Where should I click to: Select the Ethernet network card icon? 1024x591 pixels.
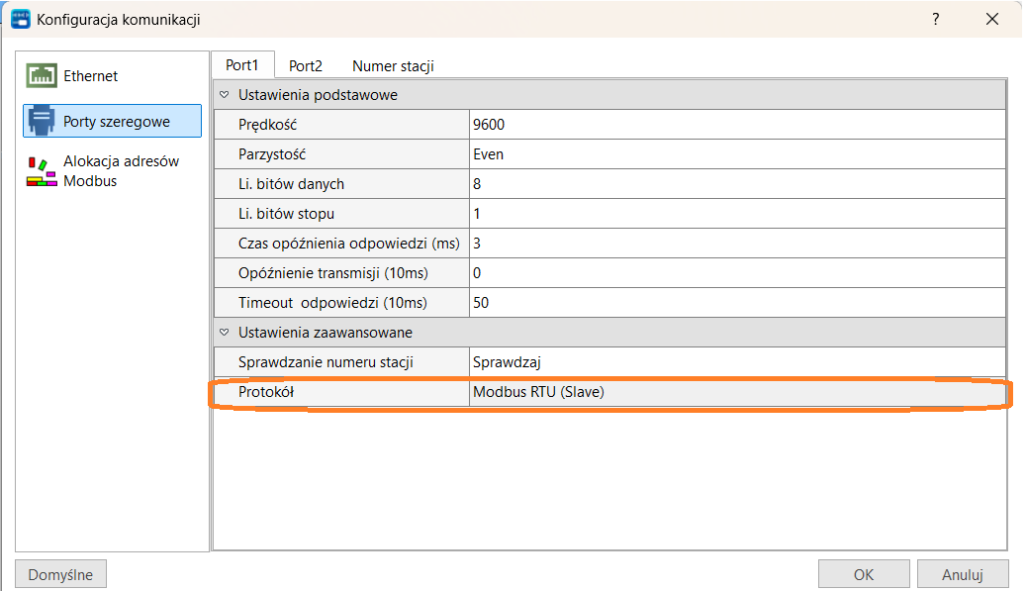[x=41, y=76]
